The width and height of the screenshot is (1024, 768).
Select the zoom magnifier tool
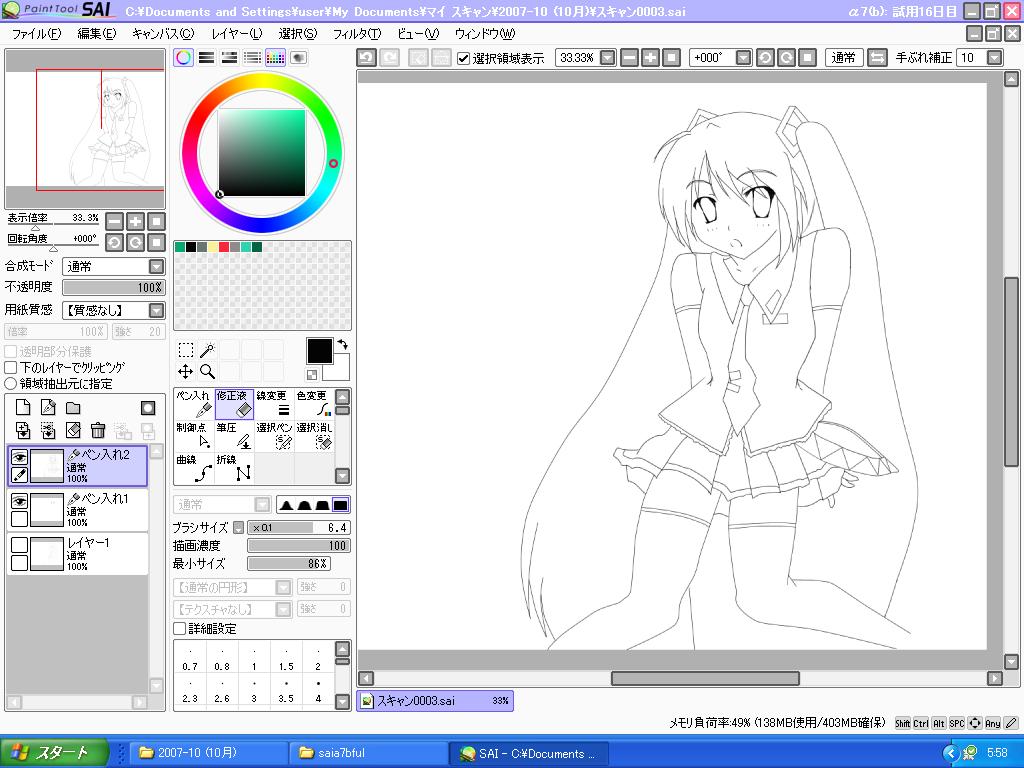(208, 372)
